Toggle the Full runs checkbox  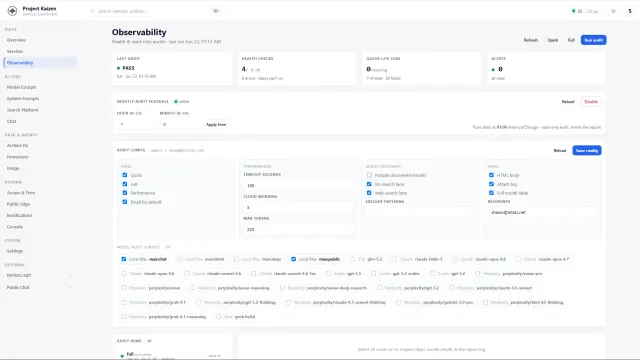[125, 184]
